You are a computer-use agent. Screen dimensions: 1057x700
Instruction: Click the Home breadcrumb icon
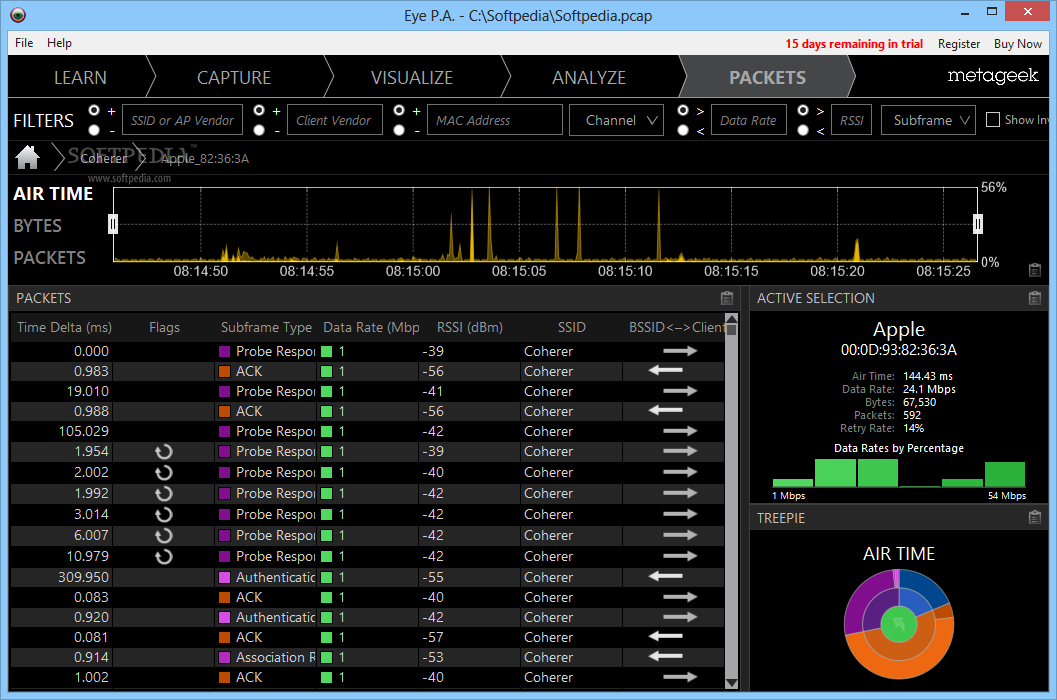click(28, 158)
